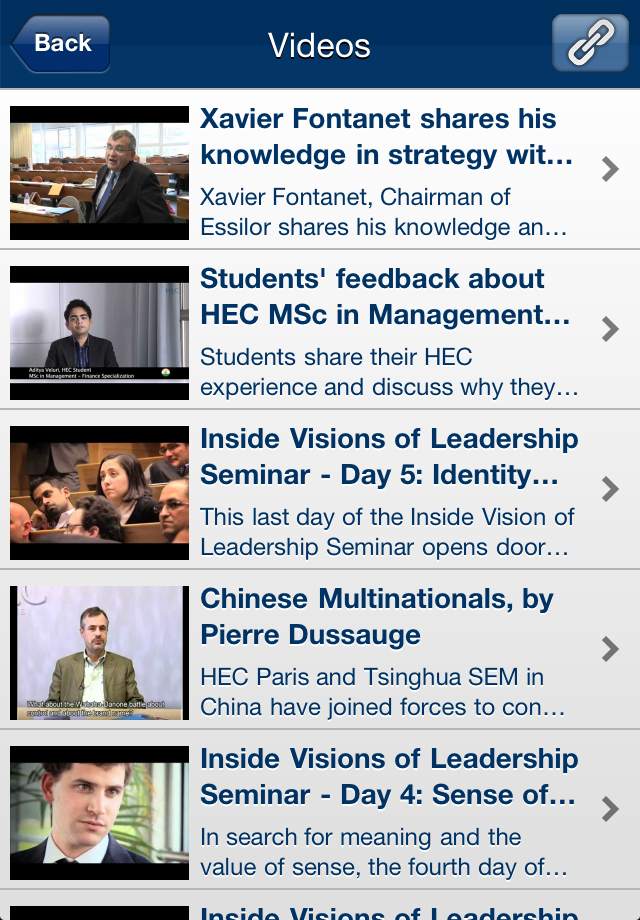This screenshot has width=640, height=920.
Task: Open 'Students' feedback about HEC MSc' title
Action: pos(385,297)
